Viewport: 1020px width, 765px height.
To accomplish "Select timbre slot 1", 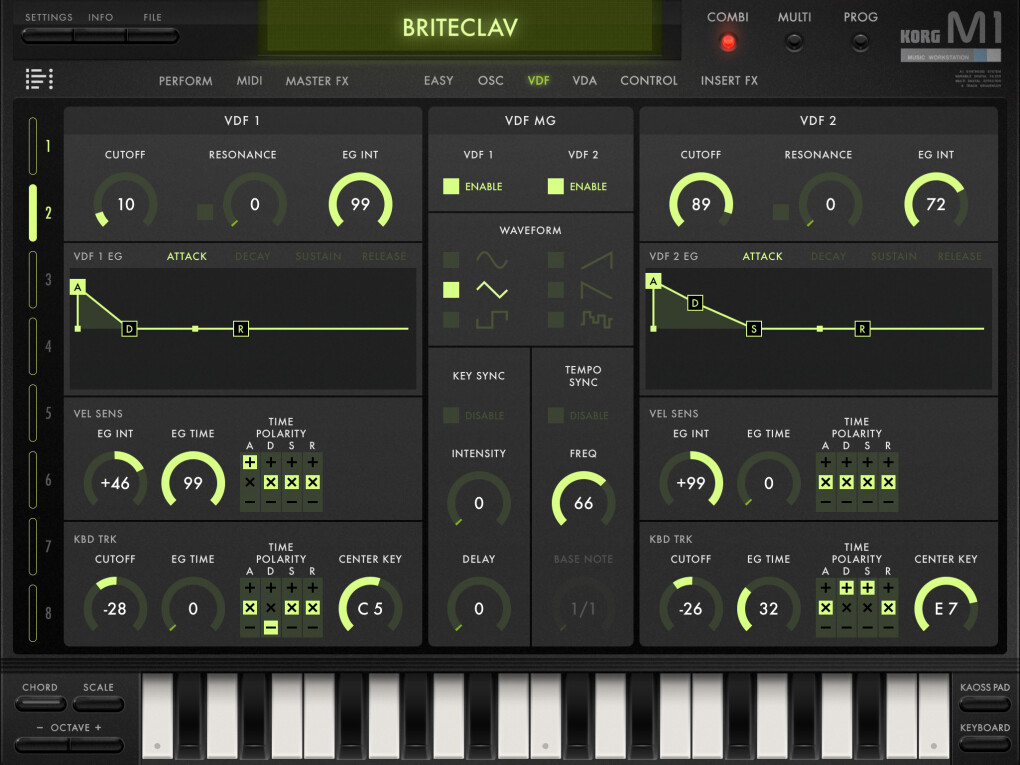I will click(33, 146).
